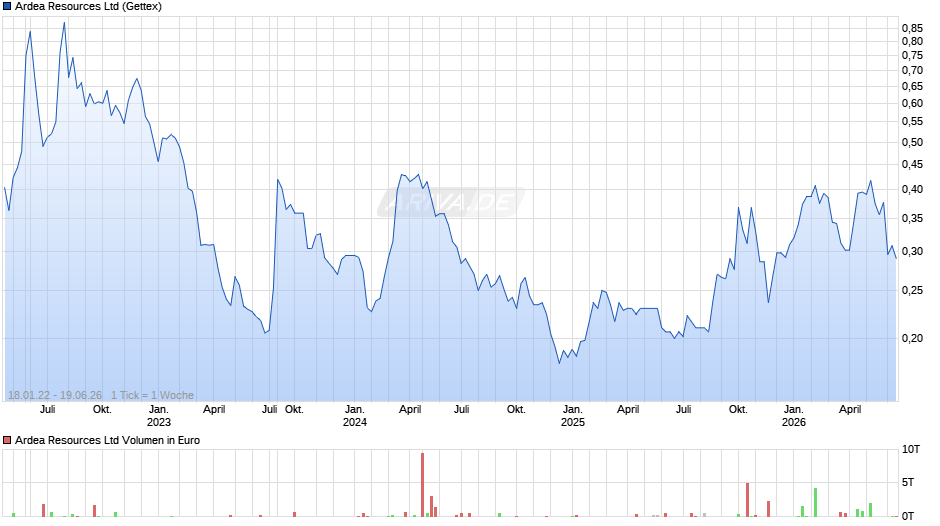Click the 0,55 price axis label
This screenshot has width=940, height=526.
[x=912, y=122]
